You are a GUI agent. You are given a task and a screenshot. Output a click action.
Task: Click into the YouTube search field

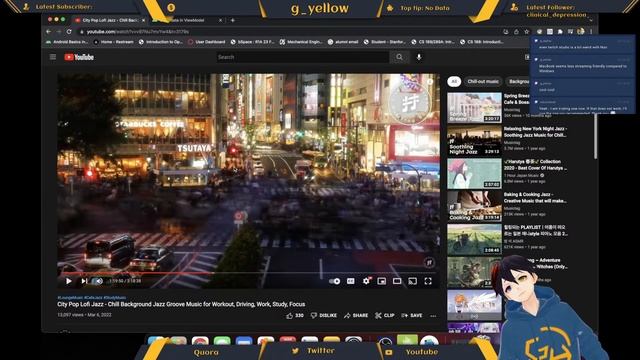[303, 57]
